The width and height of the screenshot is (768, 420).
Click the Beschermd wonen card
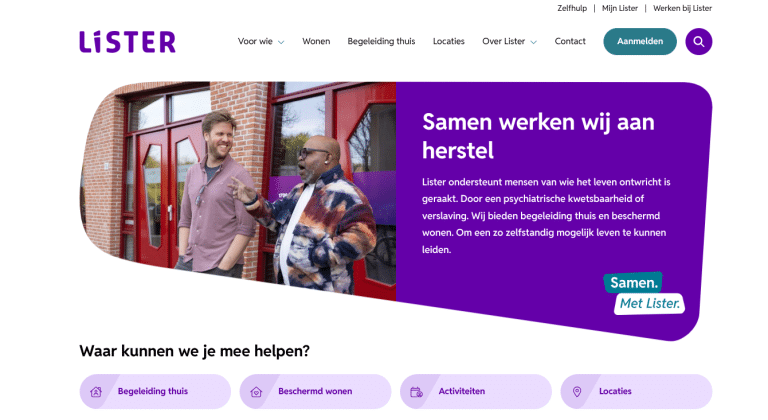pyautogui.click(x=315, y=392)
